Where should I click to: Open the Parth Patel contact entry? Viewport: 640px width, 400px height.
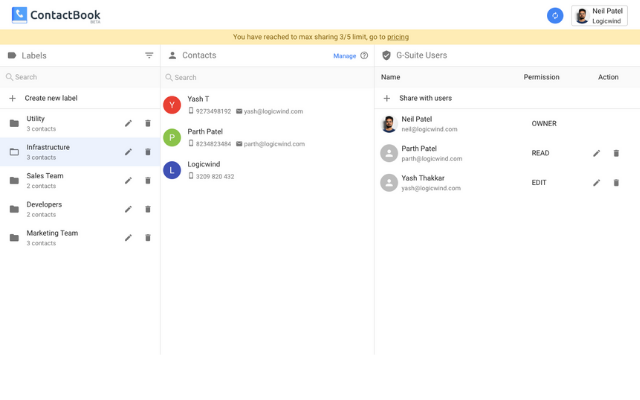(x=267, y=138)
